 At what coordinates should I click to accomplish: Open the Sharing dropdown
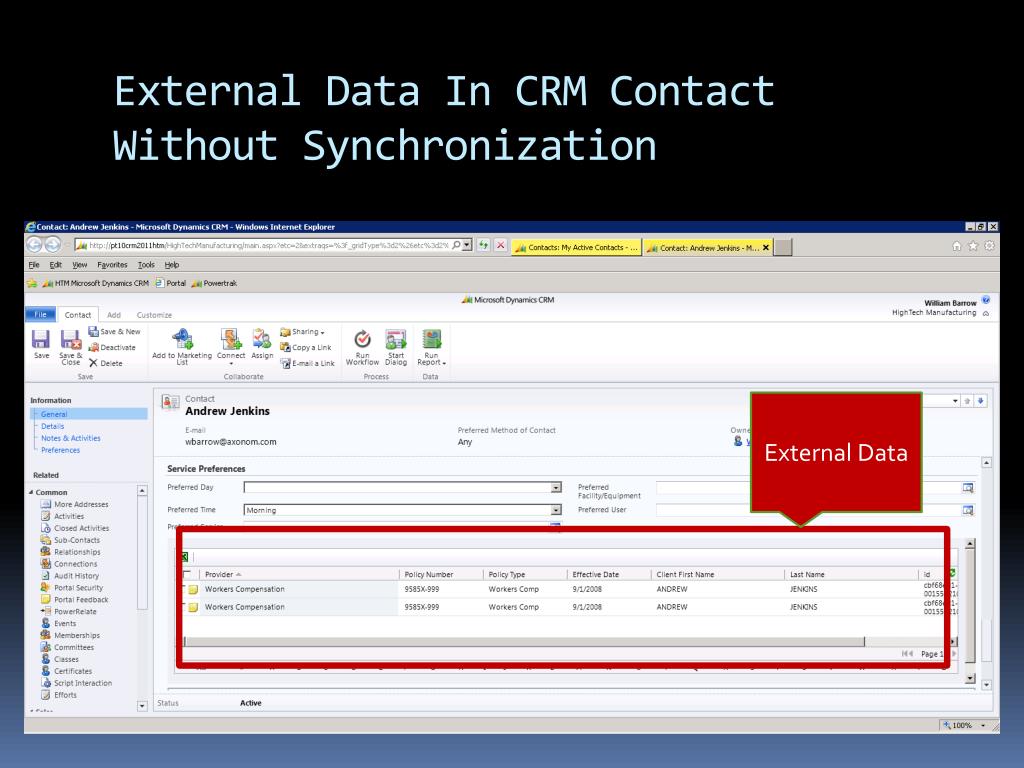click(302, 332)
